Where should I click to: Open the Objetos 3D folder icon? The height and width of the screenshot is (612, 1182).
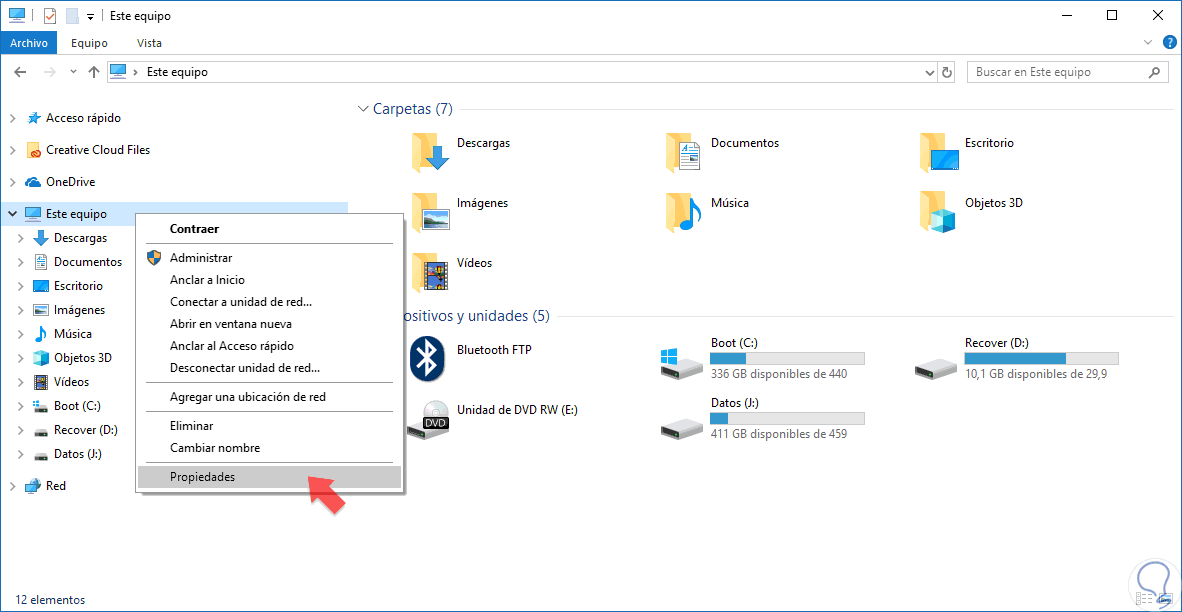coord(939,212)
